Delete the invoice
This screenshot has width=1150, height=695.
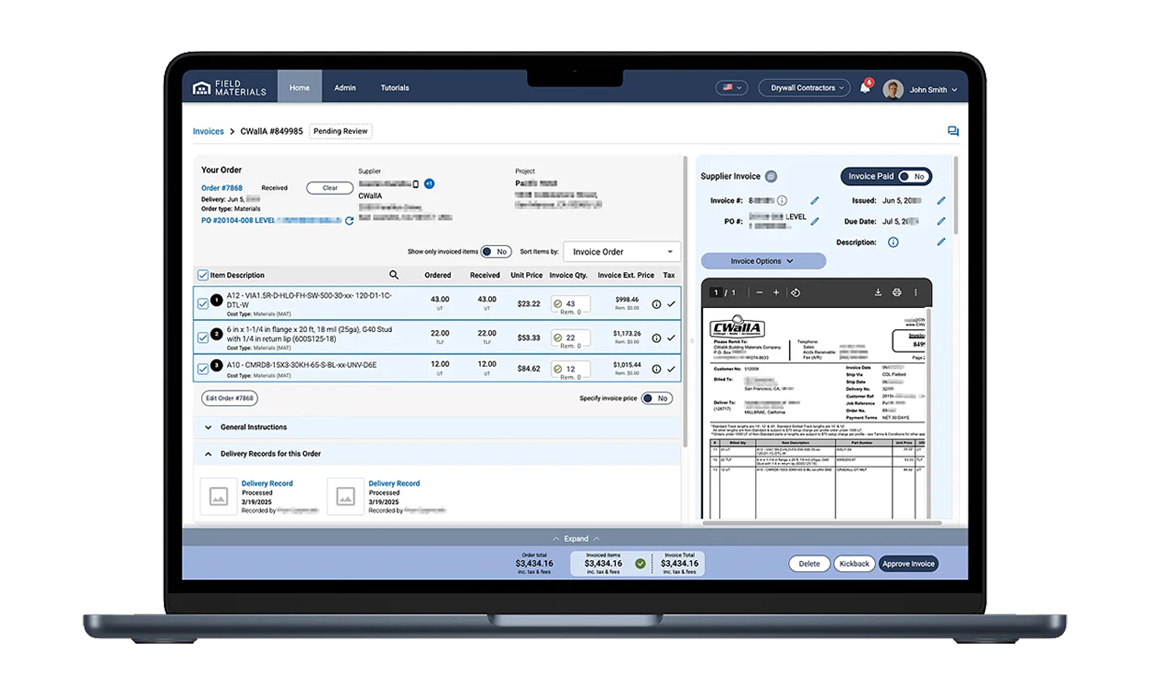point(810,564)
